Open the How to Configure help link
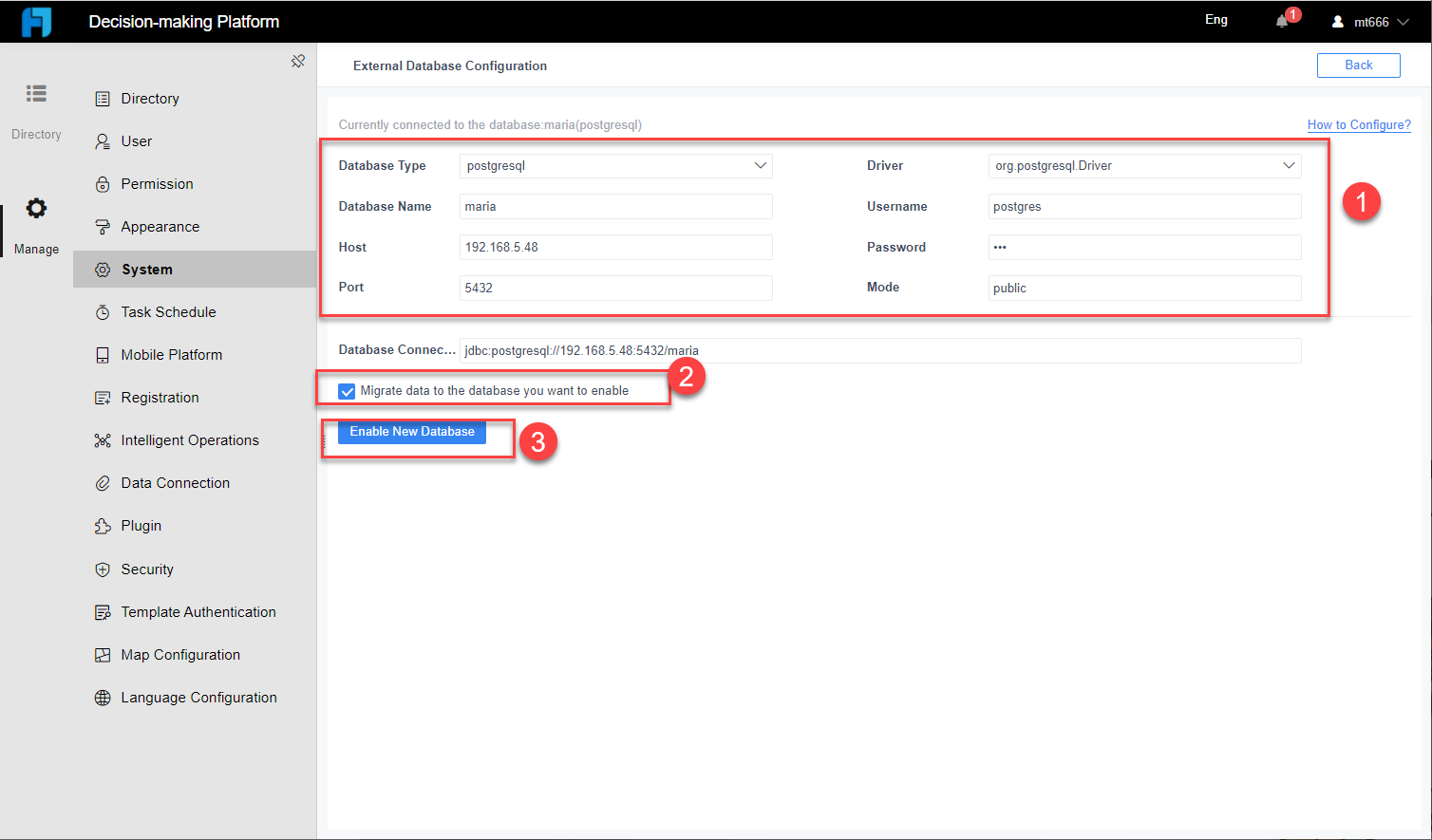1432x840 pixels. 1359,124
